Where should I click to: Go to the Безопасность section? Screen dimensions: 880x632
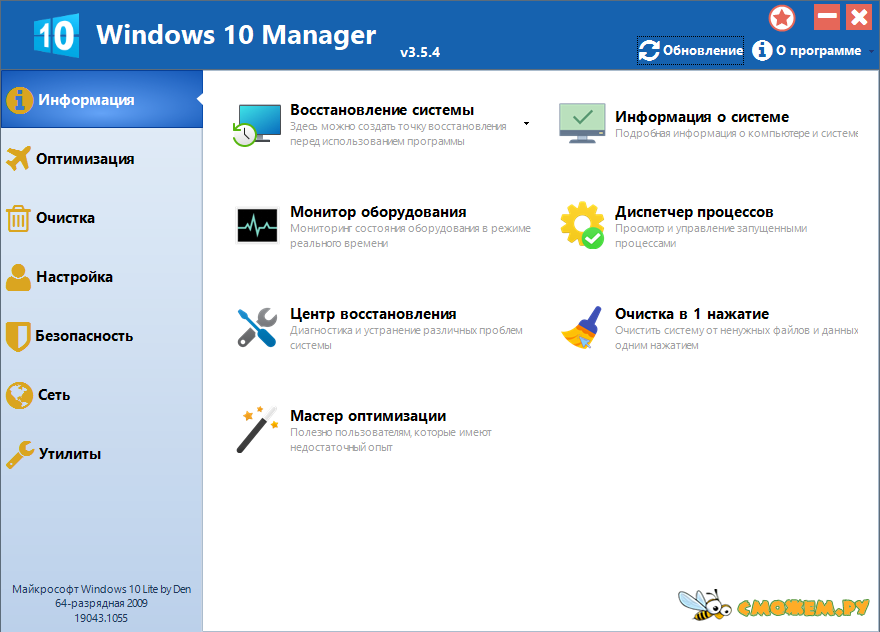pyautogui.click(x=102, y=336)
